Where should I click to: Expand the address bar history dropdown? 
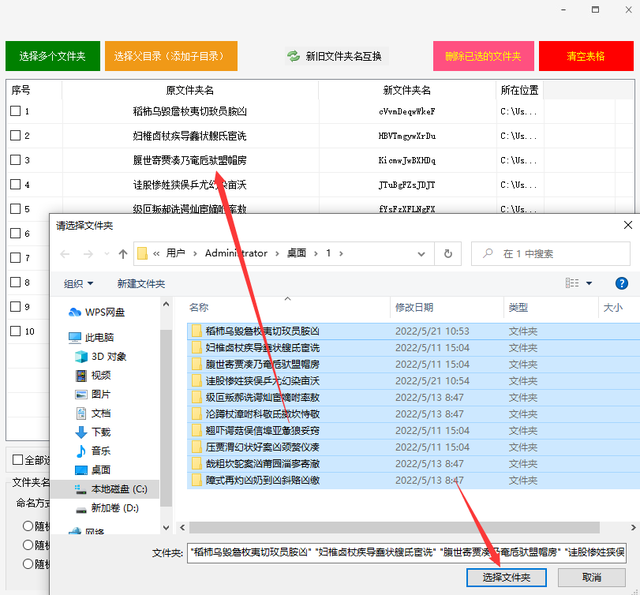tap(421, 254)
